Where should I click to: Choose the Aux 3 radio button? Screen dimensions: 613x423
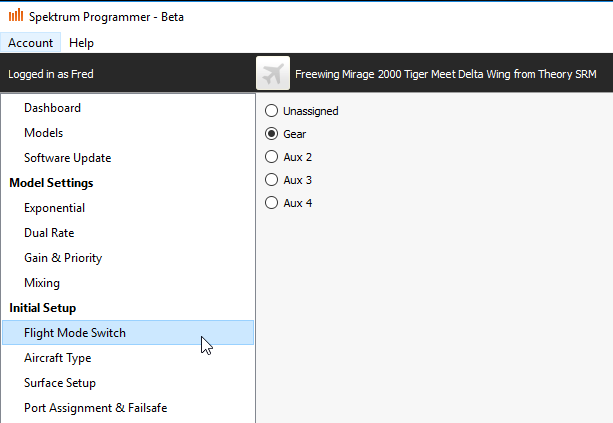[x=271, y=180]
